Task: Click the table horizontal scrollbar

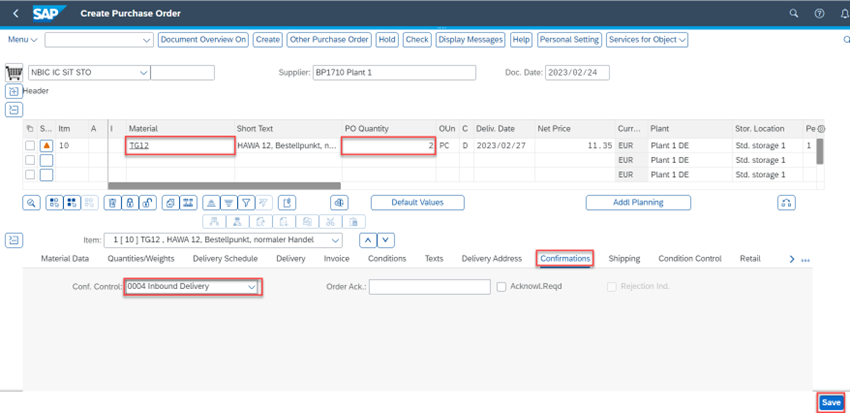Action: click(224, 185)
